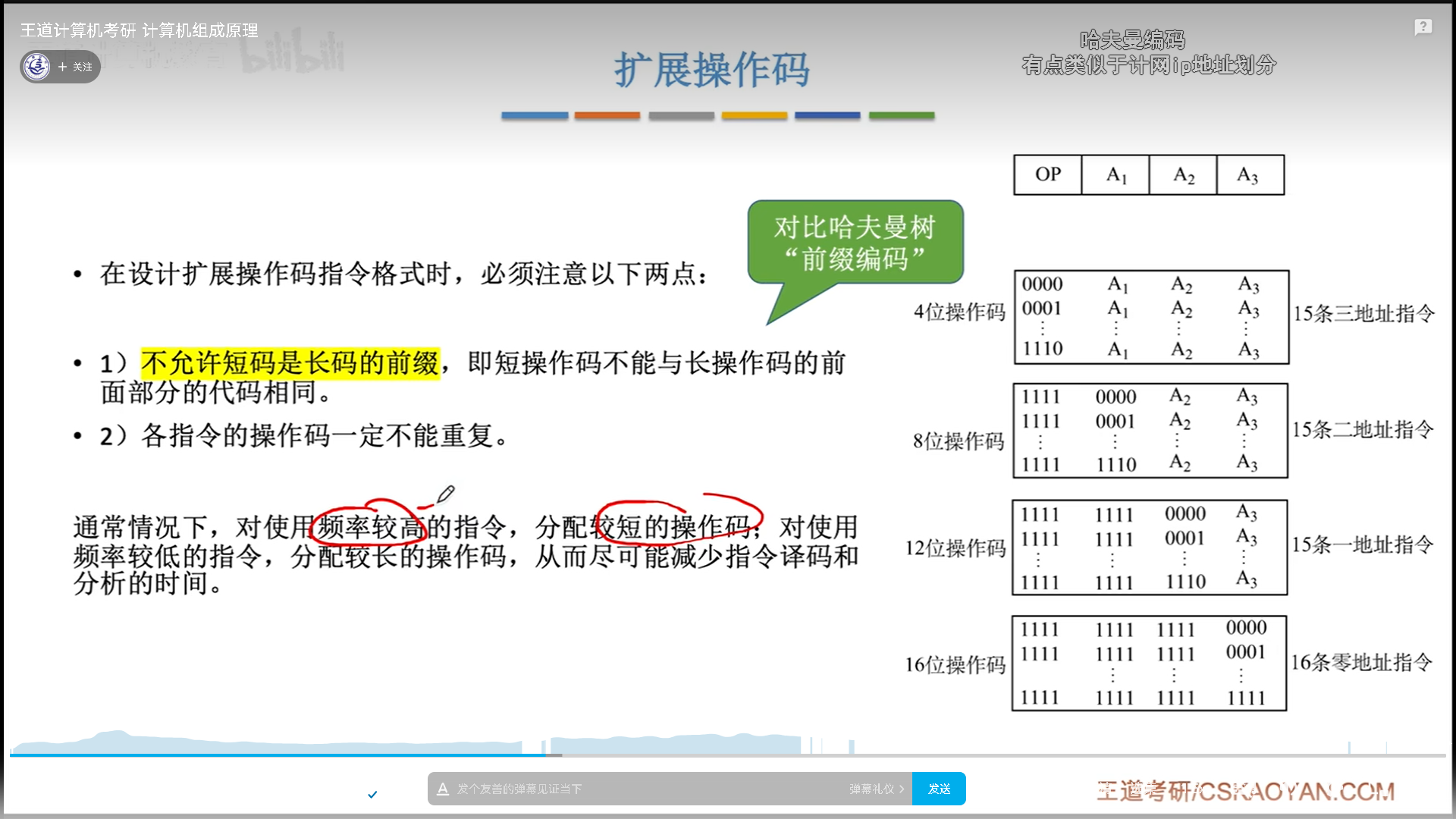Click the label 16条零地址指令
Viewport: 1456px width, 819px height.
(x=1361, y=662)
